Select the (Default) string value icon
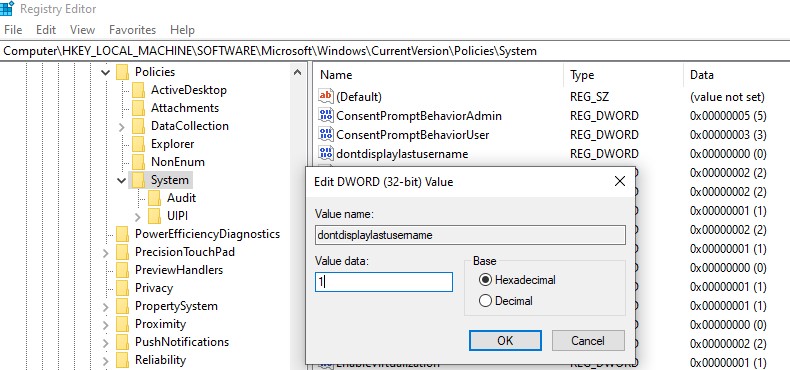The width and height of the screenshot is (790, 370). [326, 96]
